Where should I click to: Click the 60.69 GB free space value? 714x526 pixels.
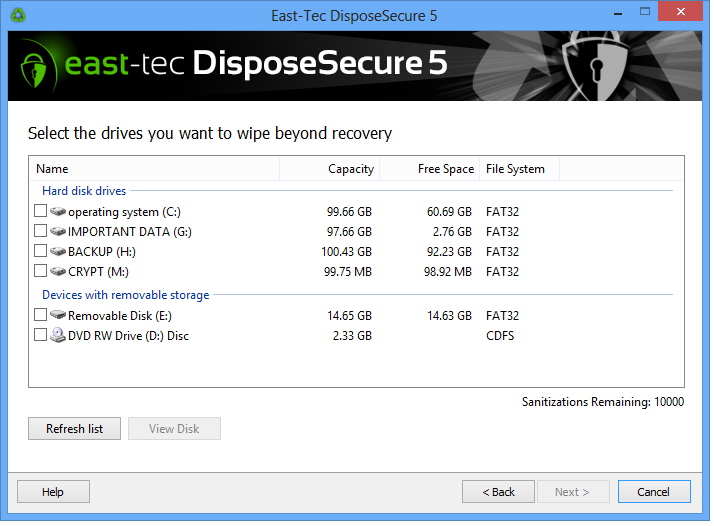(x=449, y=212)
